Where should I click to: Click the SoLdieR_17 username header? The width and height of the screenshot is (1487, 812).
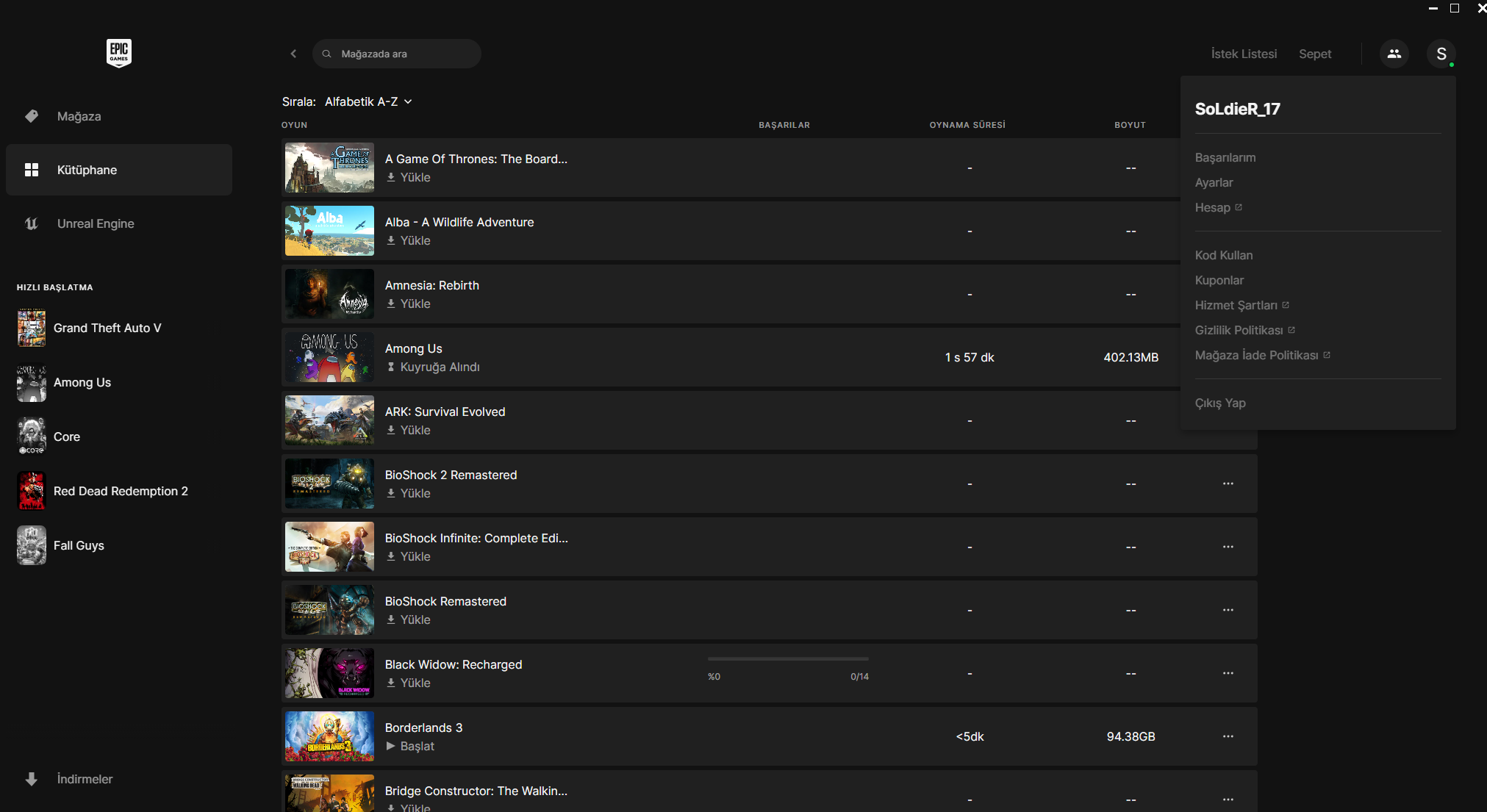[x=1238, y=109]
